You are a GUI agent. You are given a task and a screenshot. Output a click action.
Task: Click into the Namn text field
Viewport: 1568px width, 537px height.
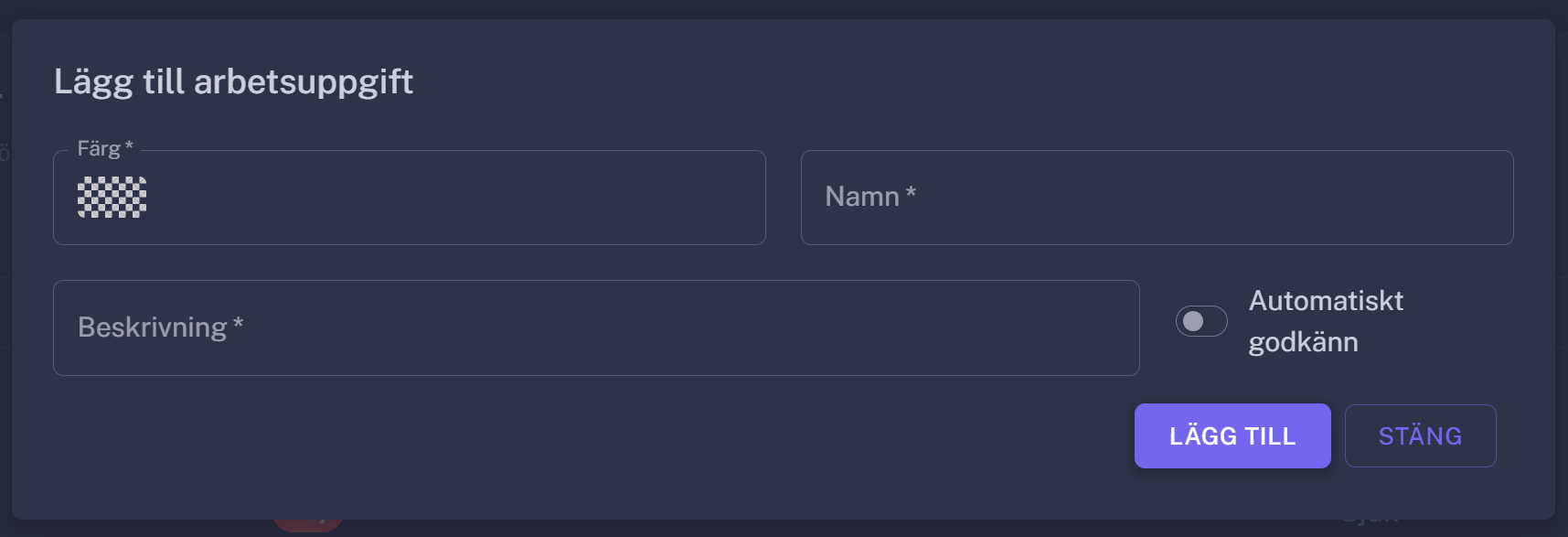(x=1157, y=198)
